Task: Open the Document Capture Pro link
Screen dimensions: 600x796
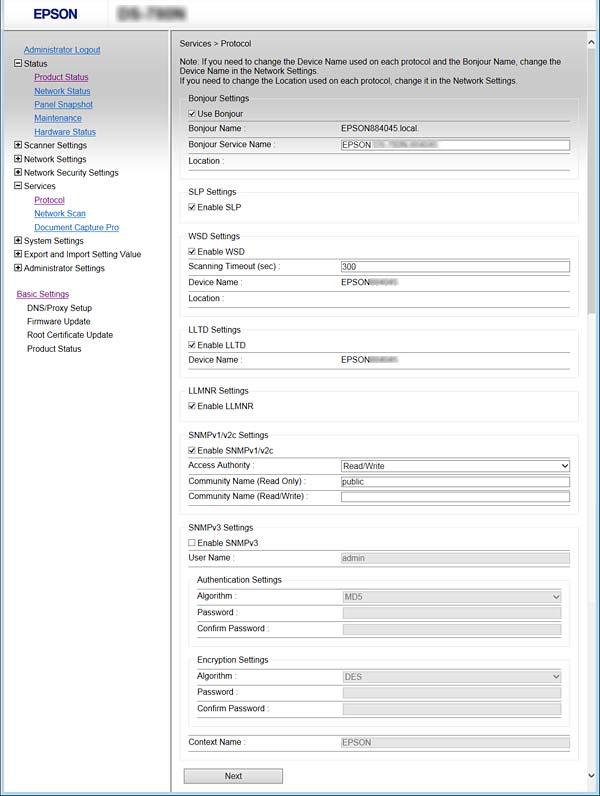Action: [x=77, y=227]
